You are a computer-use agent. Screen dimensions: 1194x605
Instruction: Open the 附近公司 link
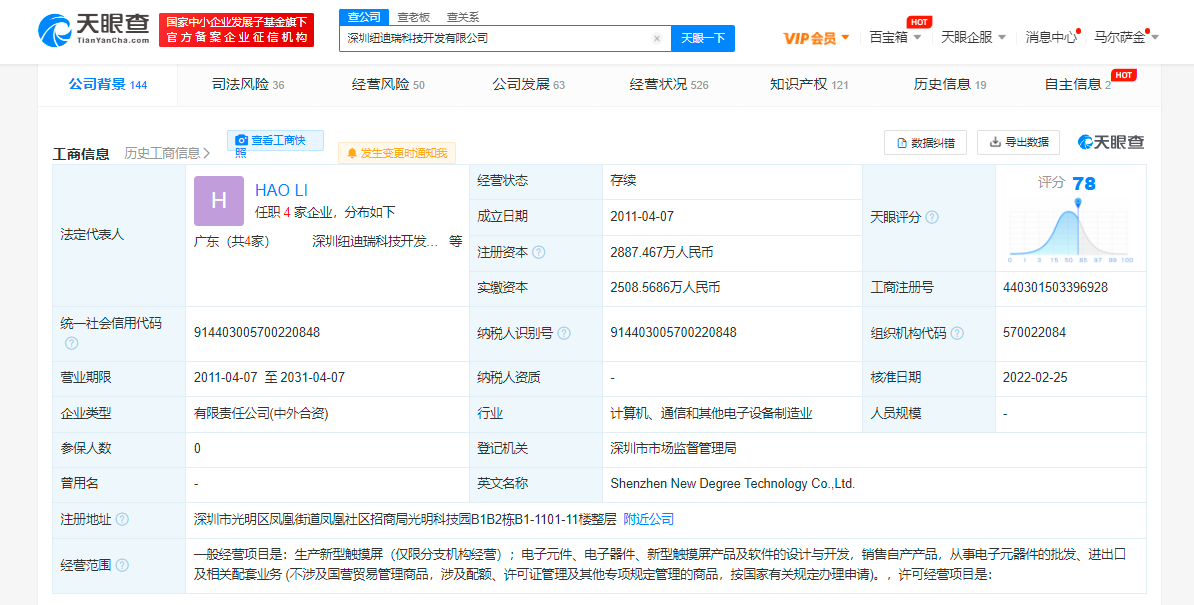pyautogui.click(x=648, y=519)
